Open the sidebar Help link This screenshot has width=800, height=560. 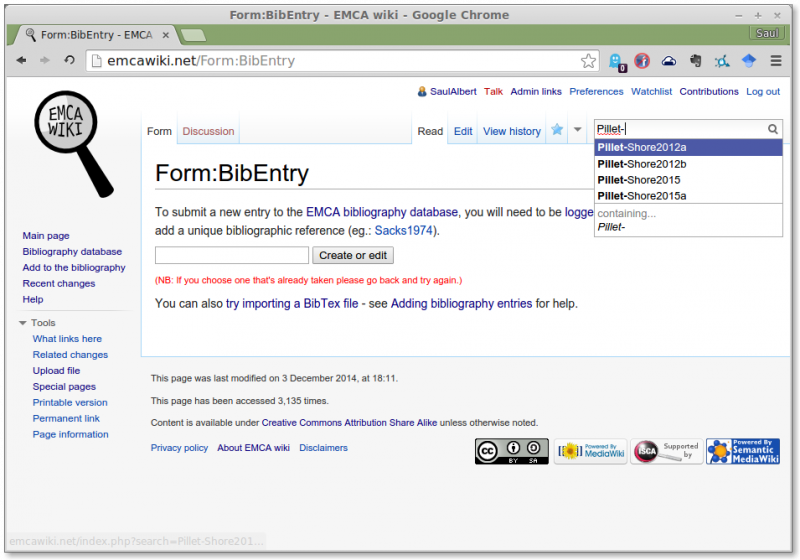[x=33, y=299]
